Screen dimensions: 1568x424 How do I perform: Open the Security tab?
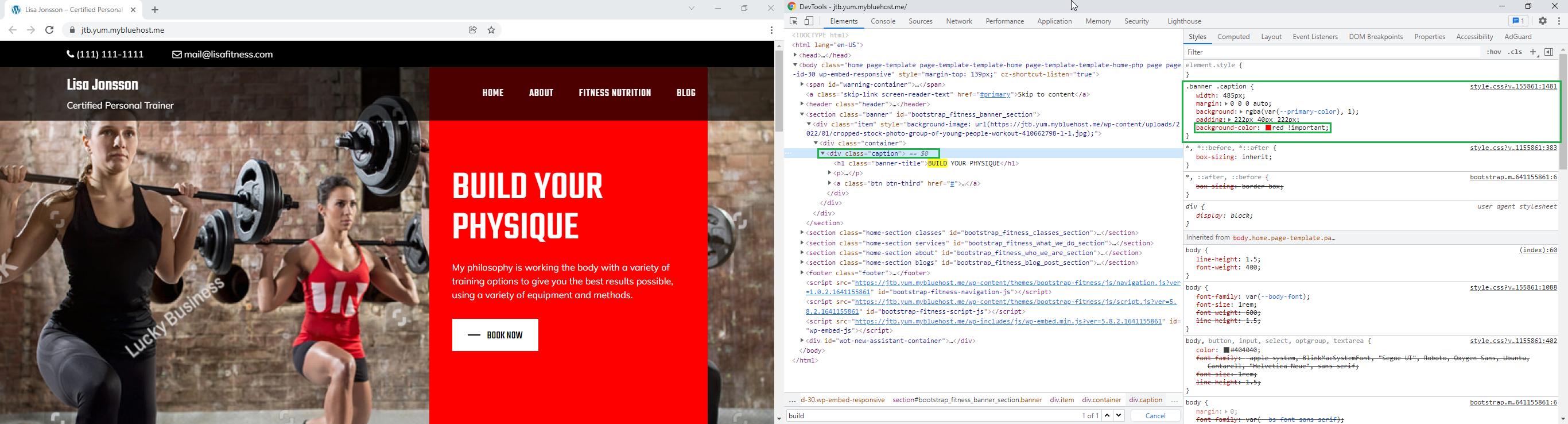(1136, 22)
